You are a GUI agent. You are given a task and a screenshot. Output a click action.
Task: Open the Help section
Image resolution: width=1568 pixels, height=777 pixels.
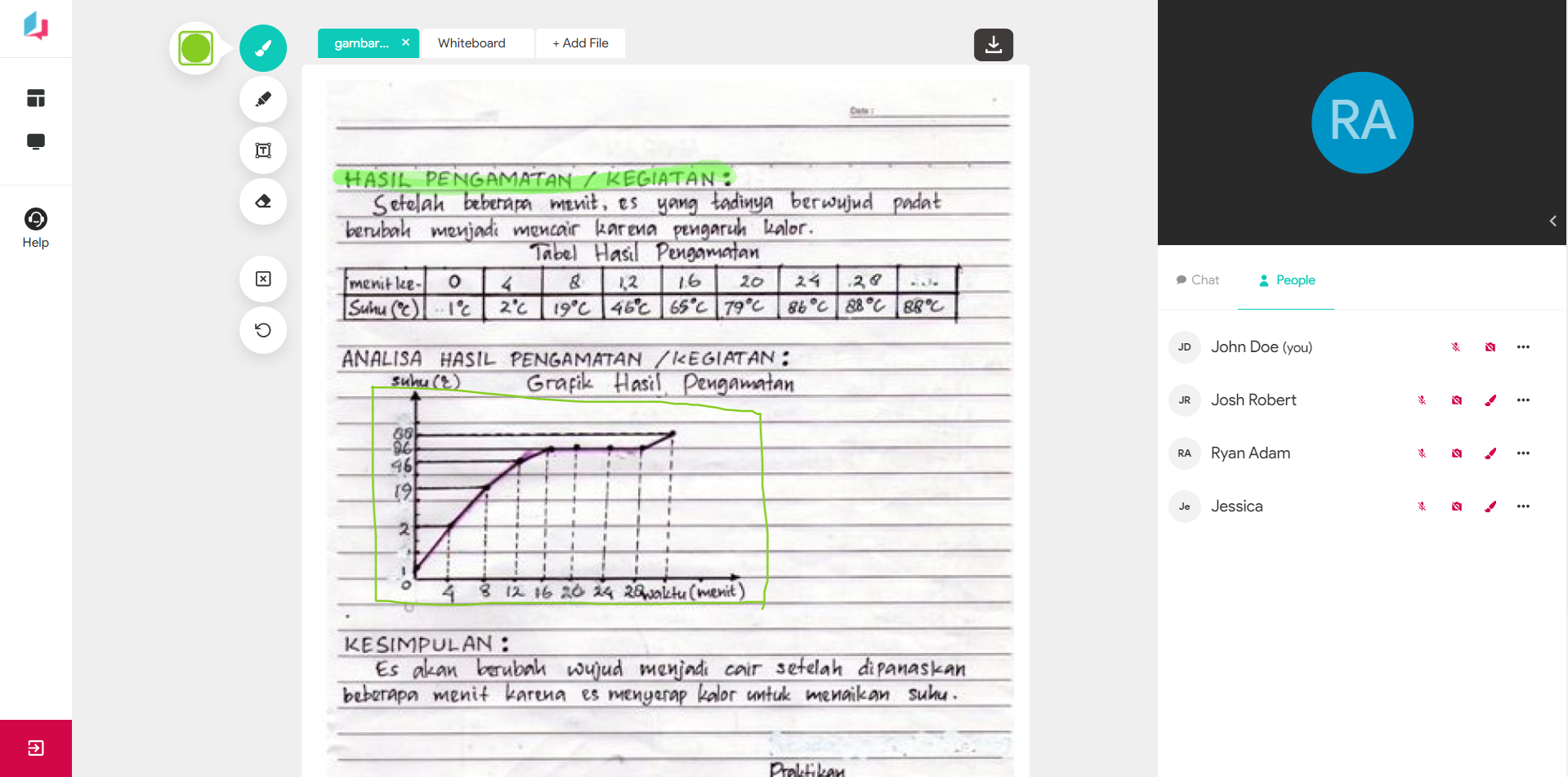tap(36, 228)
